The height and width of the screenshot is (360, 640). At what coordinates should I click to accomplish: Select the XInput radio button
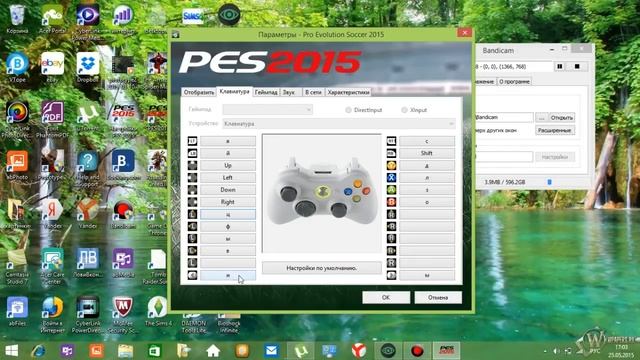[x=404, y=110]
